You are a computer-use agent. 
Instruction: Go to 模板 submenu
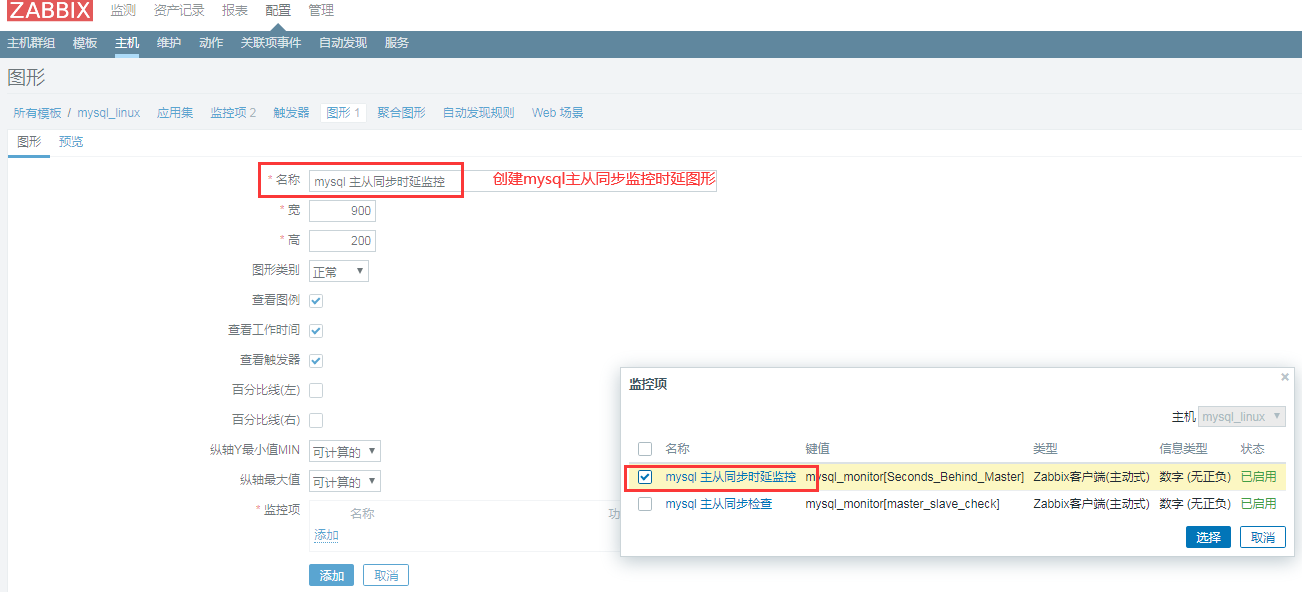coord(85,43)
